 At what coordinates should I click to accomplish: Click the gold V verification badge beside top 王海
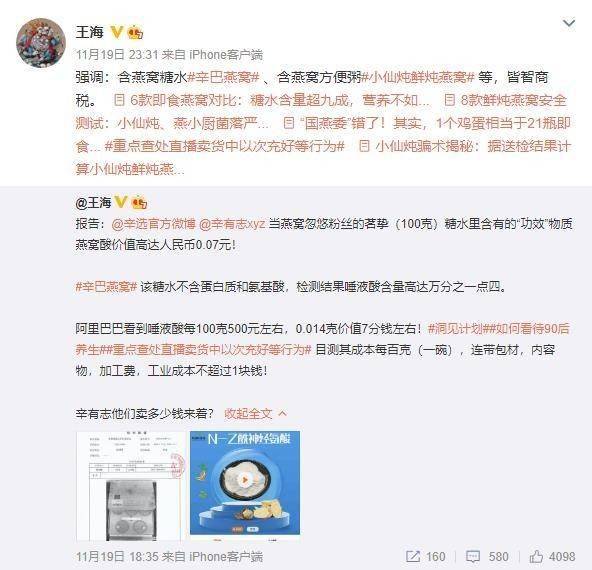[117, 32]
